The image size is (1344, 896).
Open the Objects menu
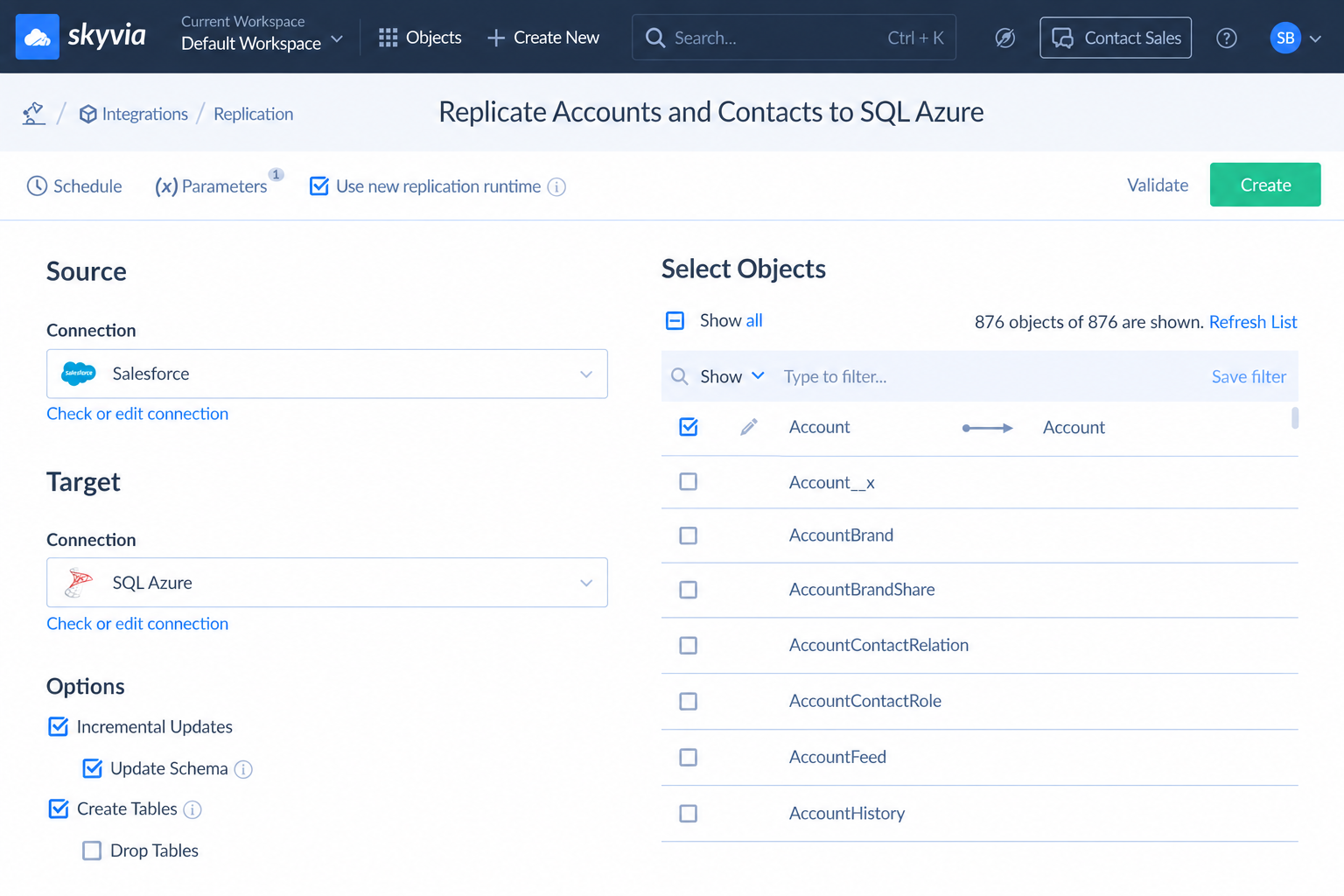coord(420,38)
